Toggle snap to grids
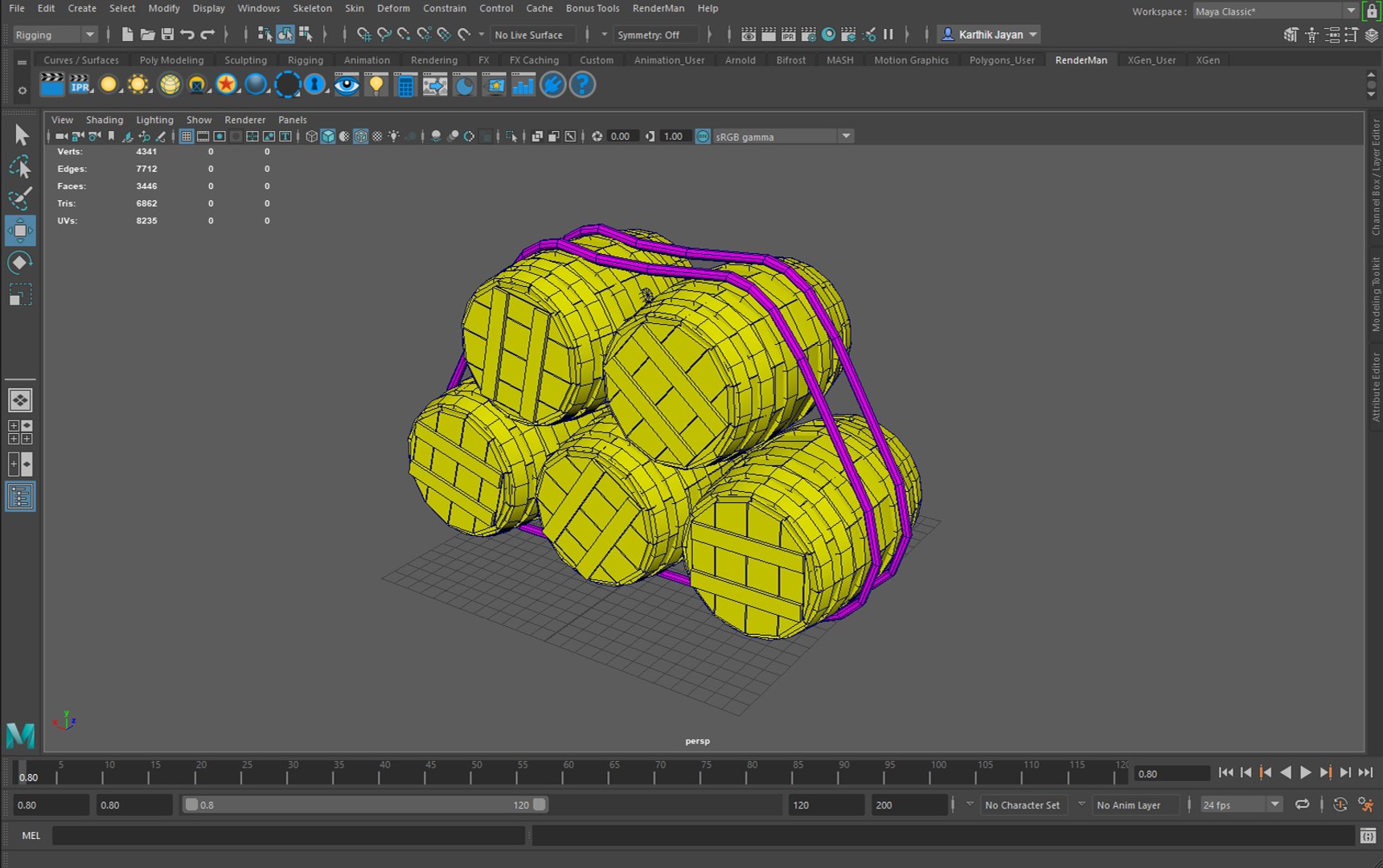The width and height of the screenshot is (1383, 868). [x=364, y=35]
